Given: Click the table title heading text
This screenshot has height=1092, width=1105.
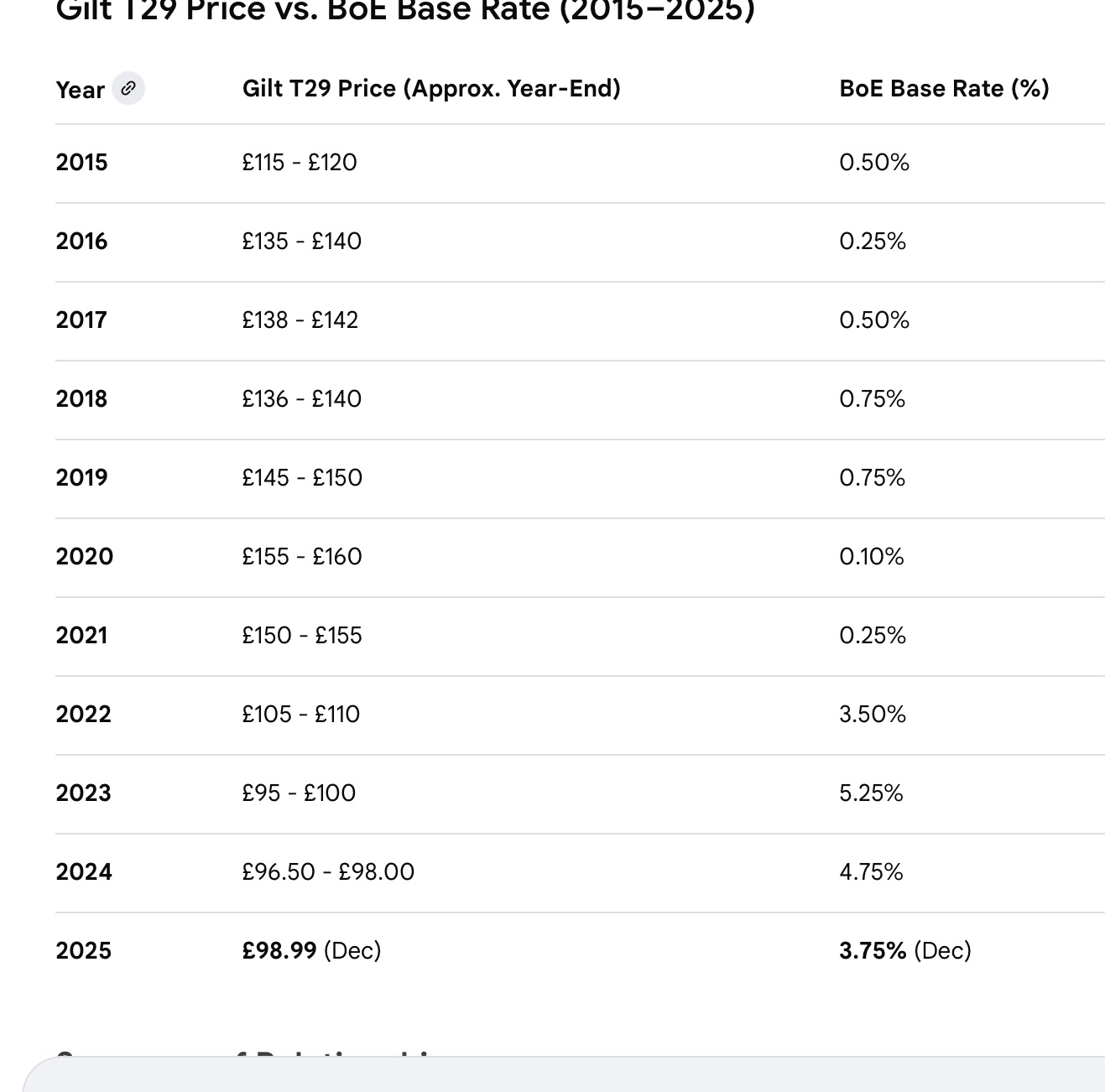Looking at the screenshot, I should 404,12.
